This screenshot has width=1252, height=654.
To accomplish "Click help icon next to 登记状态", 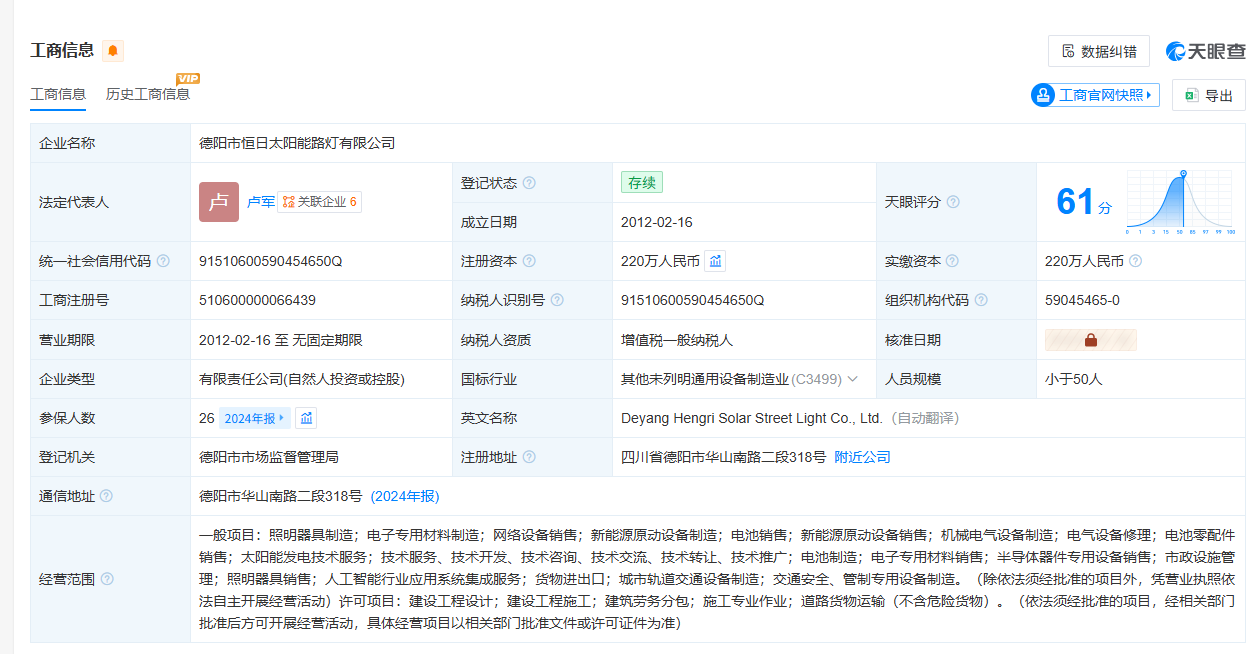I will coord(529,183).
